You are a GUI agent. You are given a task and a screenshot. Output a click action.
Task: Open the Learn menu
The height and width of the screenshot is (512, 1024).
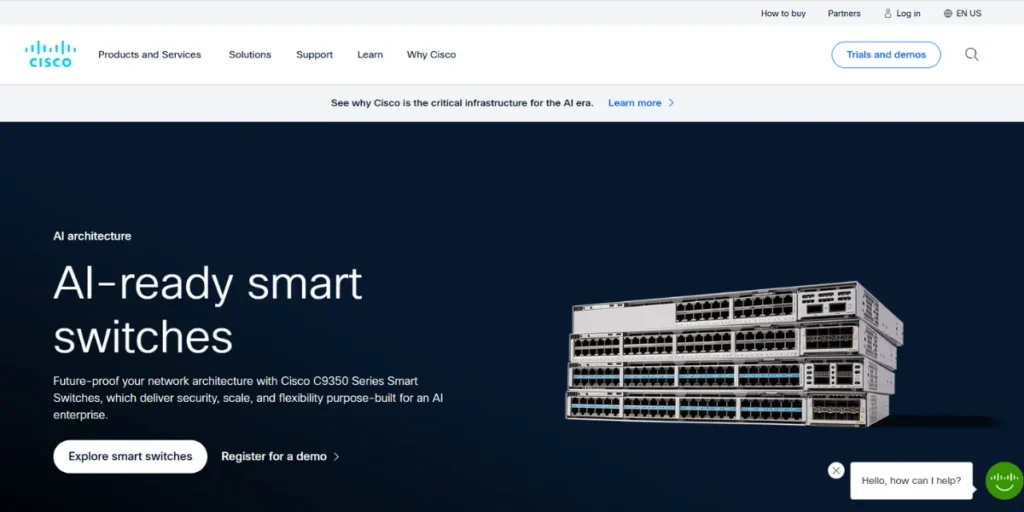(x=370, y=55)
